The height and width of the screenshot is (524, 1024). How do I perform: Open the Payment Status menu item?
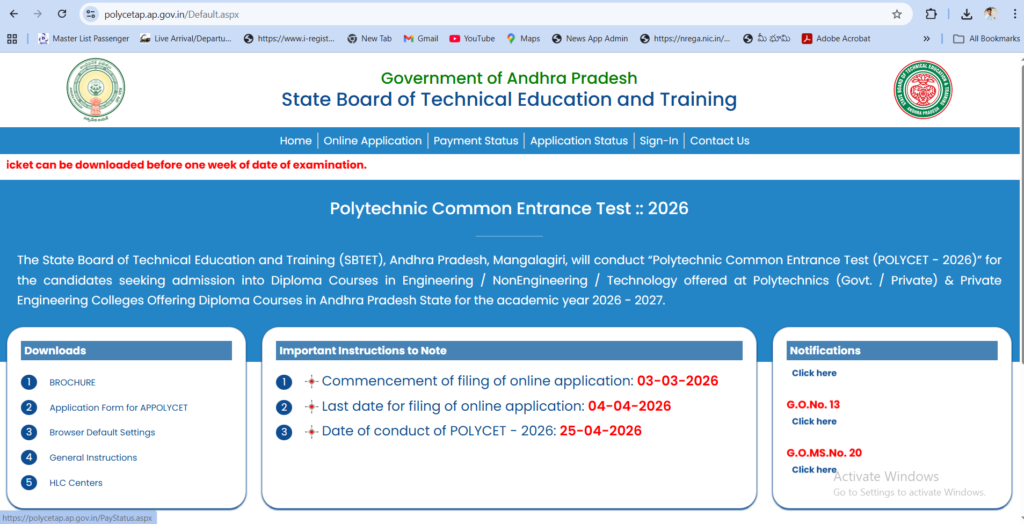(x=475, y=141)
